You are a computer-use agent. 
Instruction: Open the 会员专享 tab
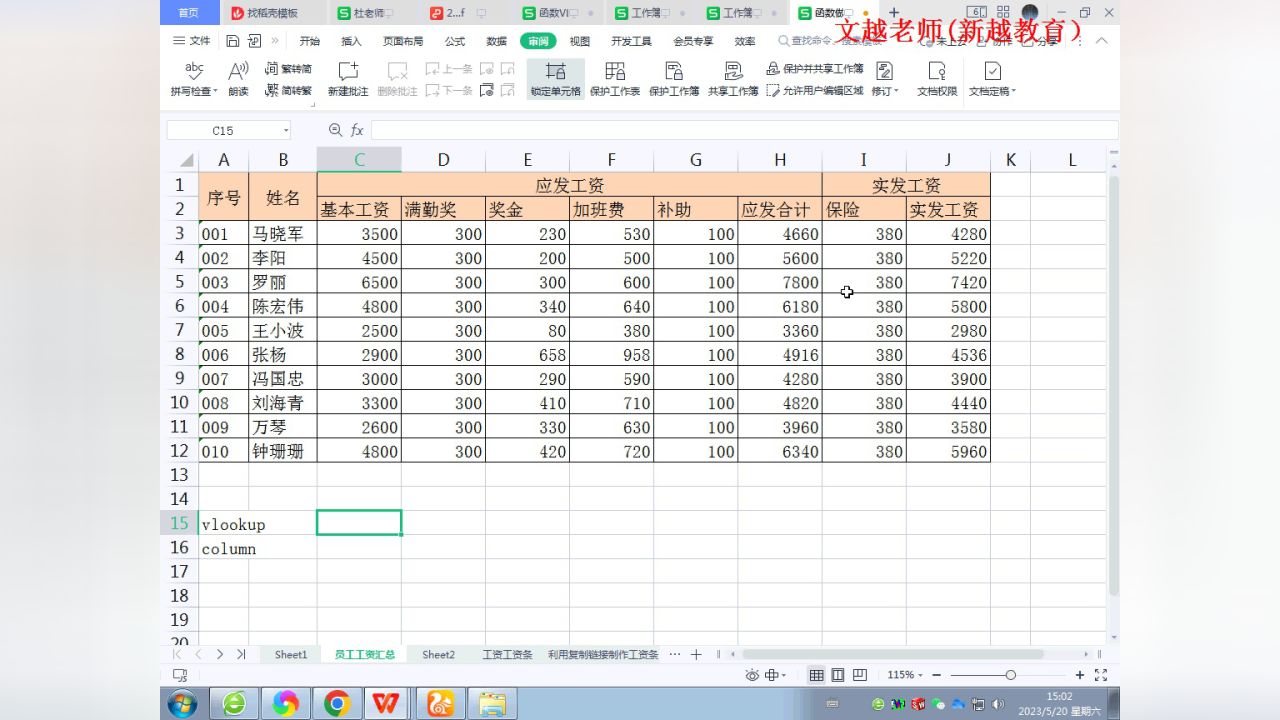(x=693, y=41)
